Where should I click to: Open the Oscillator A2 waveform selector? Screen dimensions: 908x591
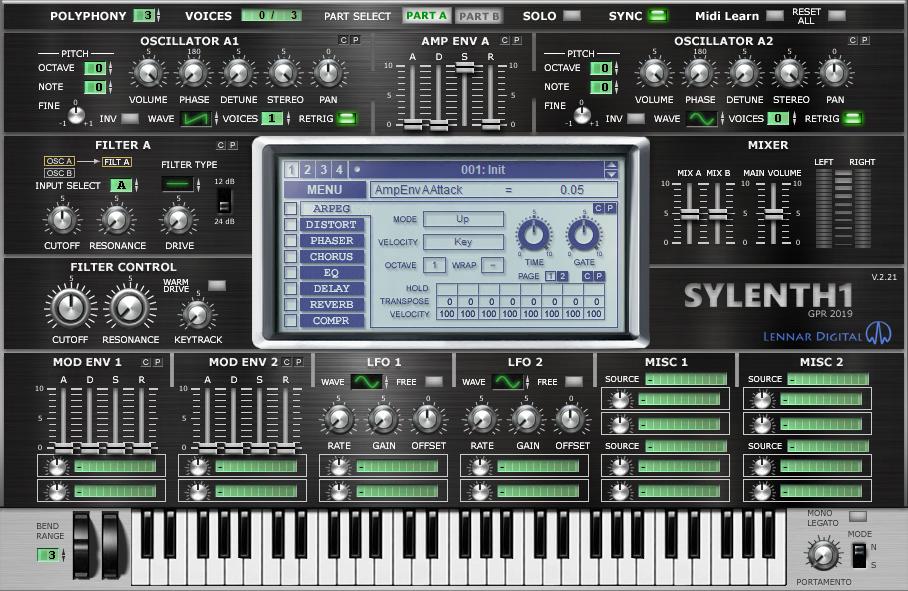pos(701,119)
